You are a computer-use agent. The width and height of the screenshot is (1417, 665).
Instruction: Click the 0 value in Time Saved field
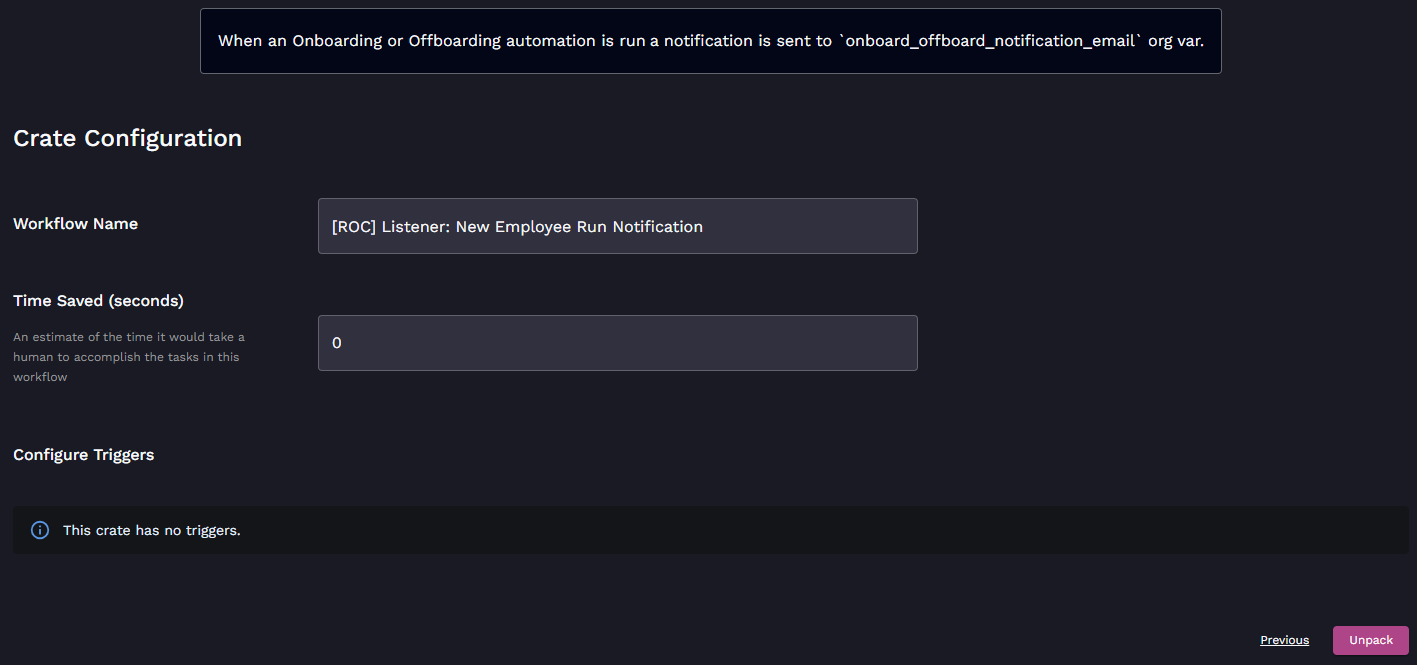[x=337, y=343]
